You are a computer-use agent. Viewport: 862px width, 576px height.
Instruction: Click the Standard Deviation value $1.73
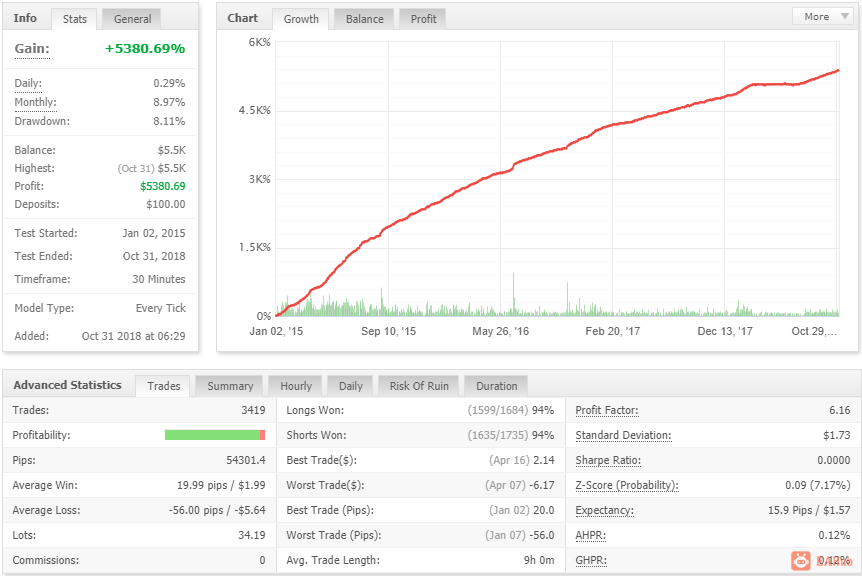tap(837, 435)
